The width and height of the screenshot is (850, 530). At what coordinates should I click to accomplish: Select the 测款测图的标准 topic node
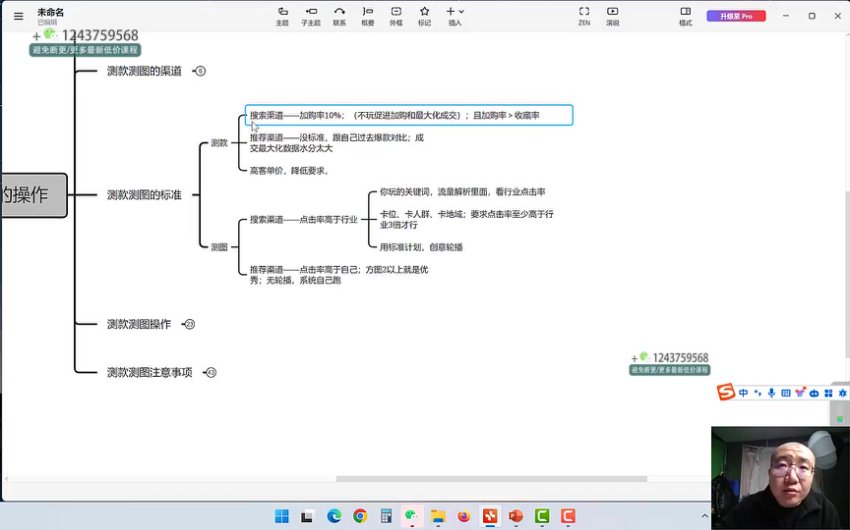click(x=144, y=195)
